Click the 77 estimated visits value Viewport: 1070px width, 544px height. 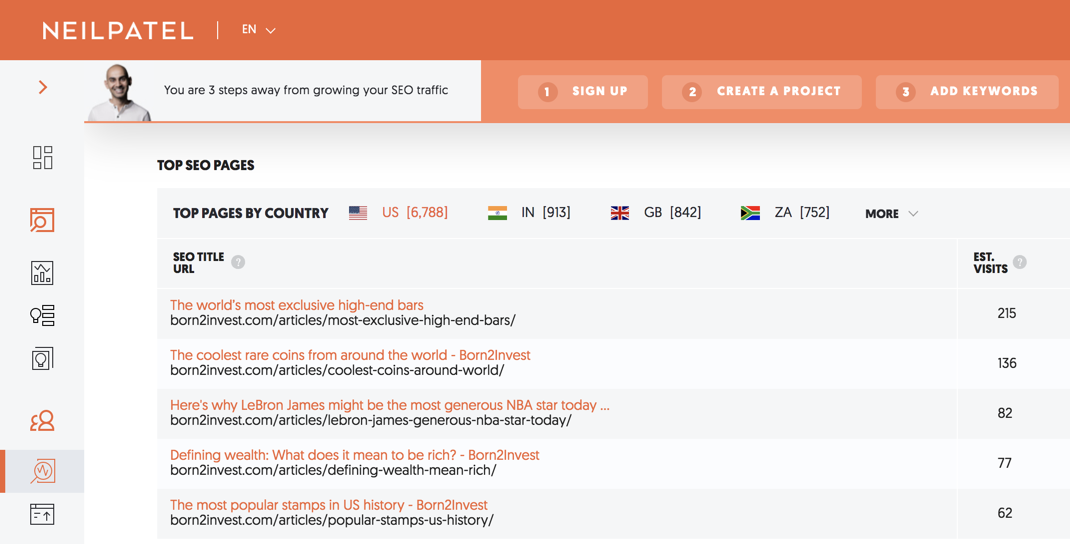1004,463
